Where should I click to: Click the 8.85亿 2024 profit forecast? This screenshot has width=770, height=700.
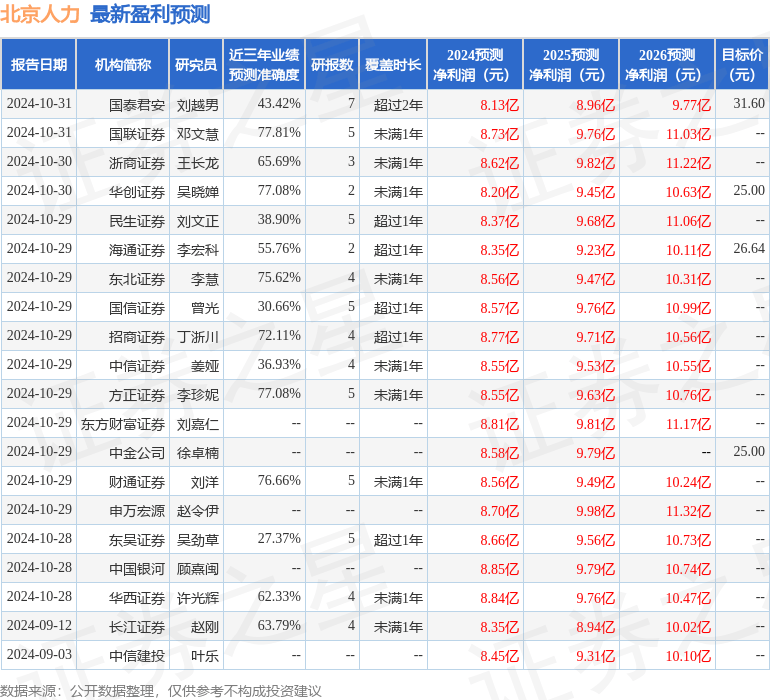499,569
